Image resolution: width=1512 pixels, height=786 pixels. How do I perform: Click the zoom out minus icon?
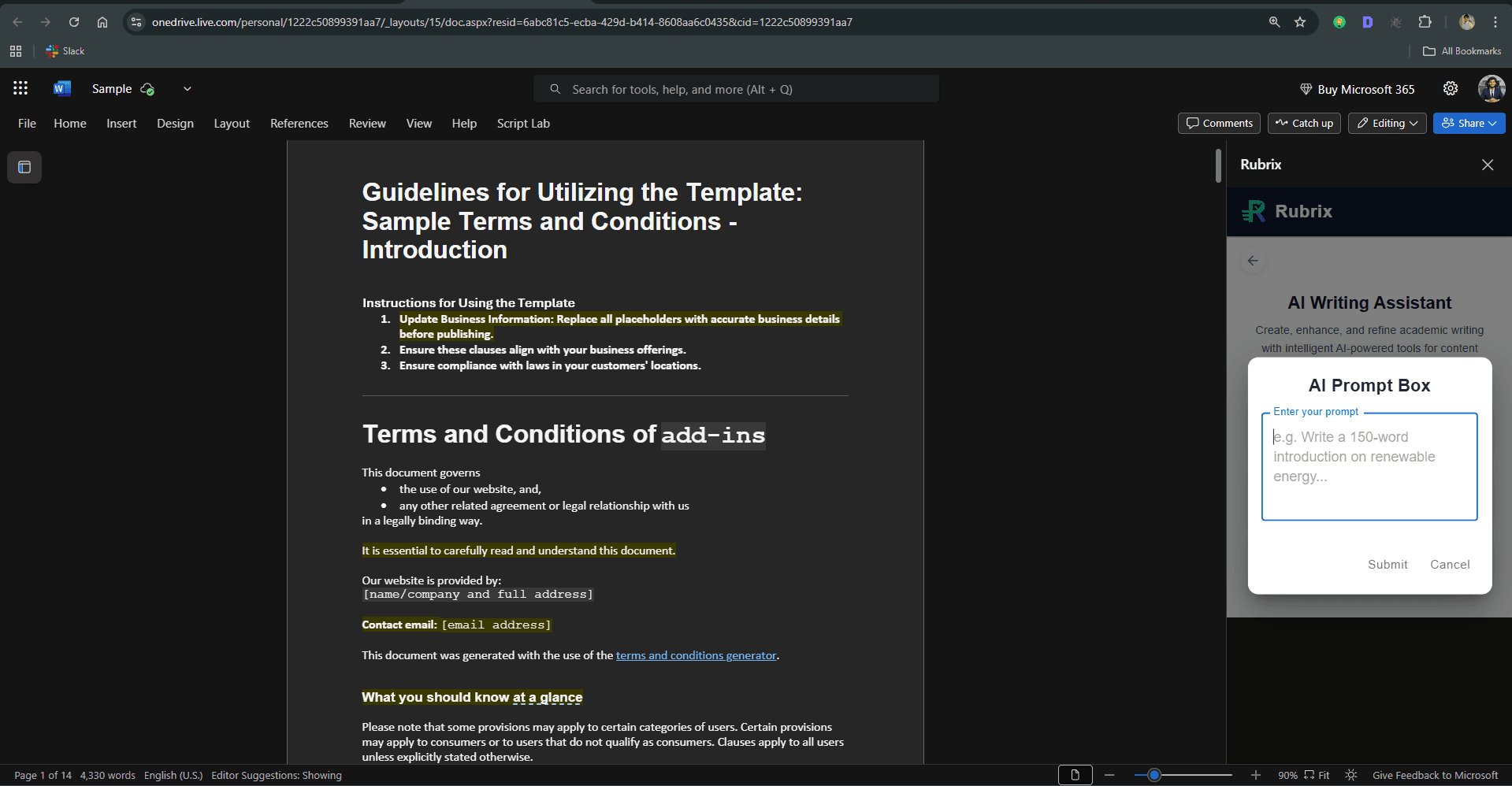tap(1109, 776)
